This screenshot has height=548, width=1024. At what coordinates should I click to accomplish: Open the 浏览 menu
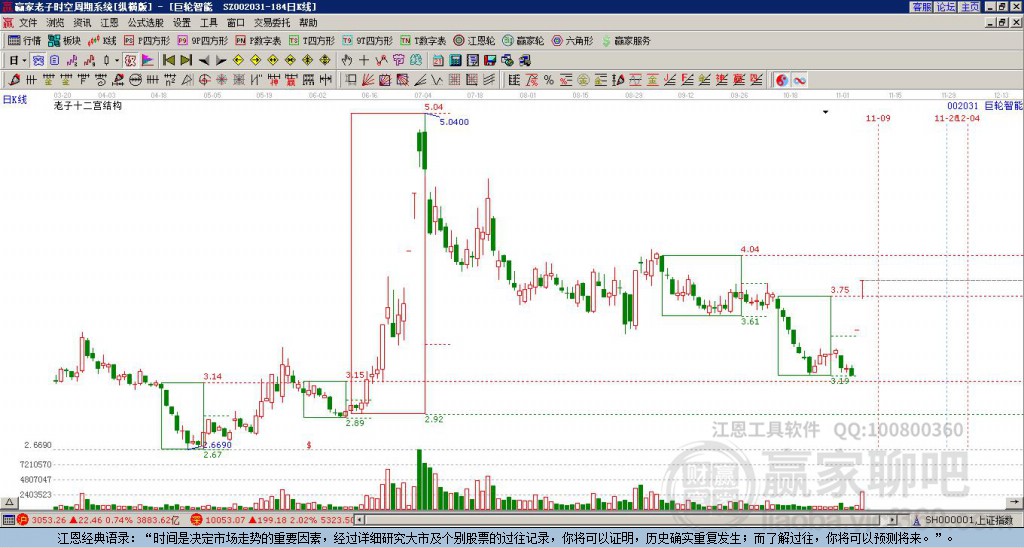(55, 23)
